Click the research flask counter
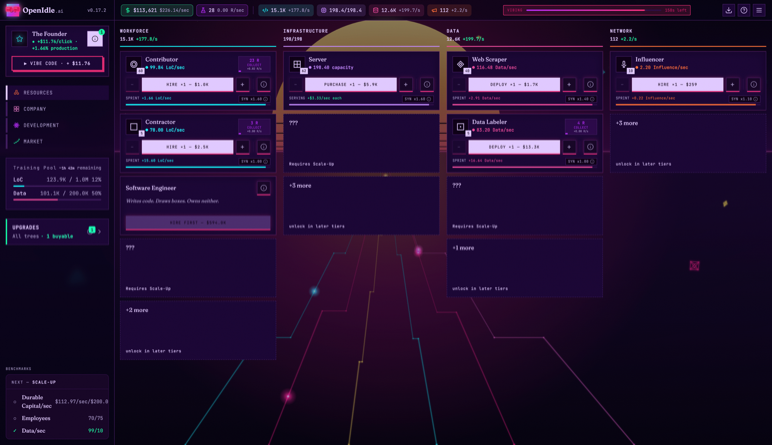The image size is (772, 445). click(x=222, y=10)
